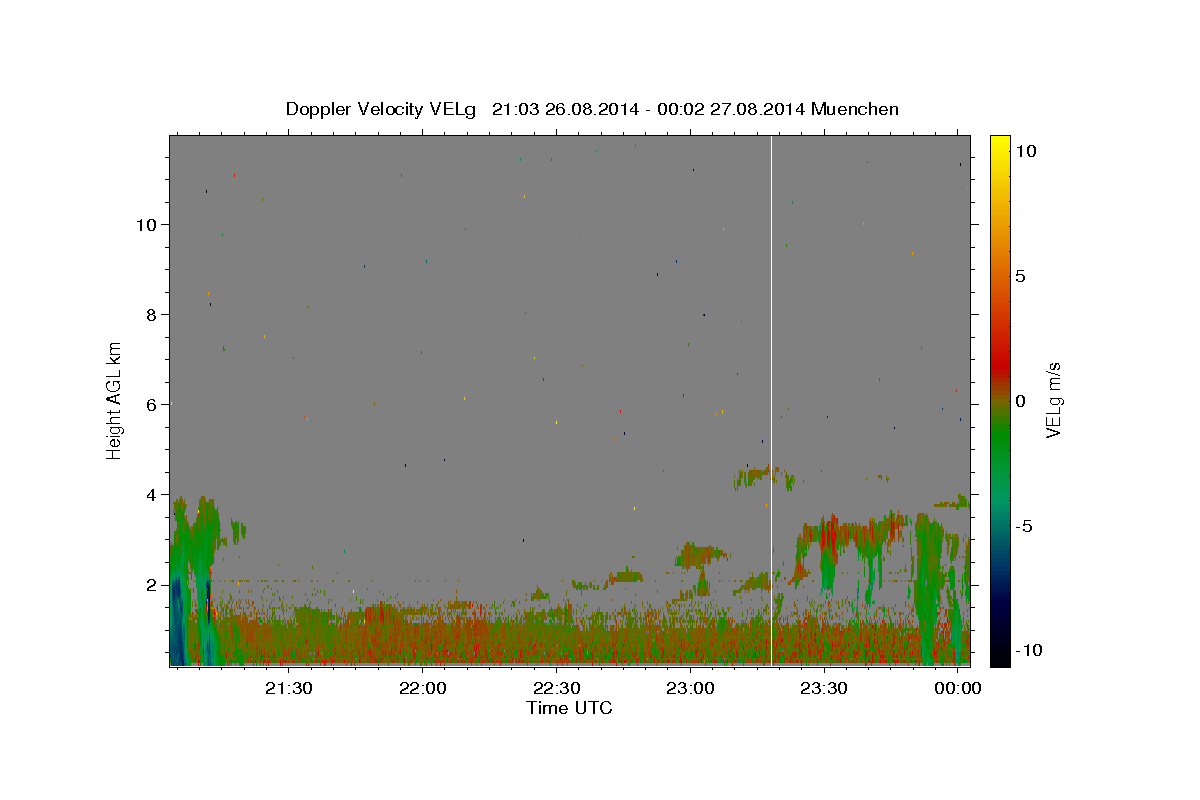
Task: Click the height axis label 2
Action: (x=152, y=585)
